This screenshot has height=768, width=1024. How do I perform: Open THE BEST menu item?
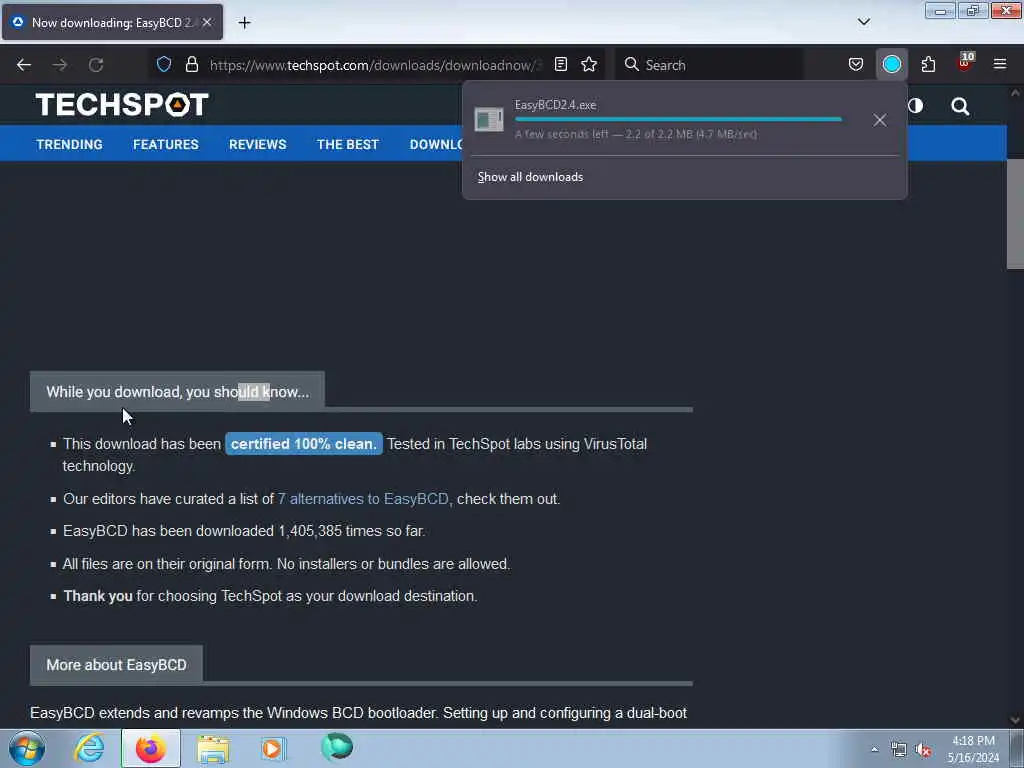(x=348, y=144)
